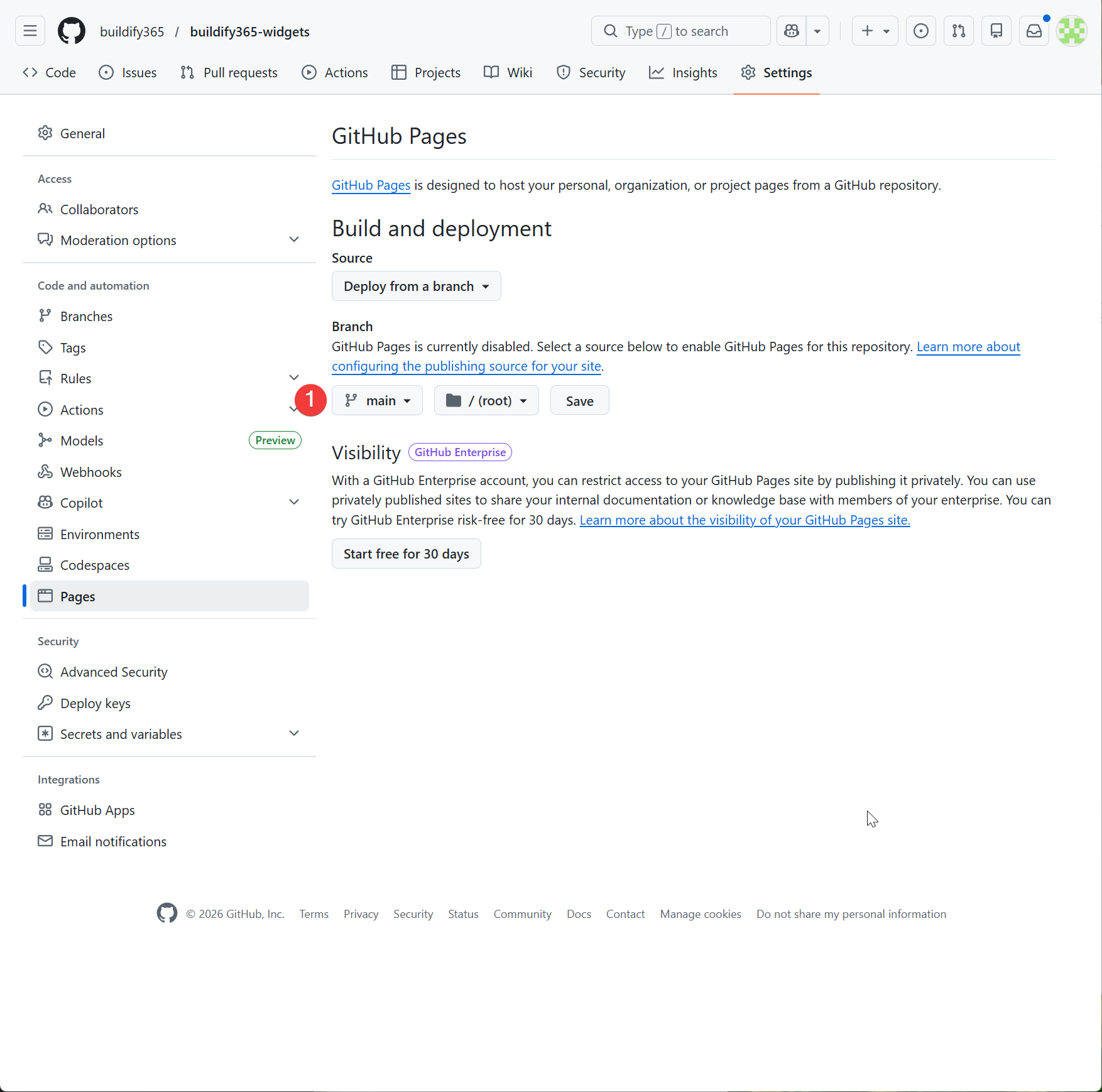The height and width of the screenshot is (1092, 1102).
Task: Select the Settings tab
Action: pyautogui.click(x=777, y=73)
